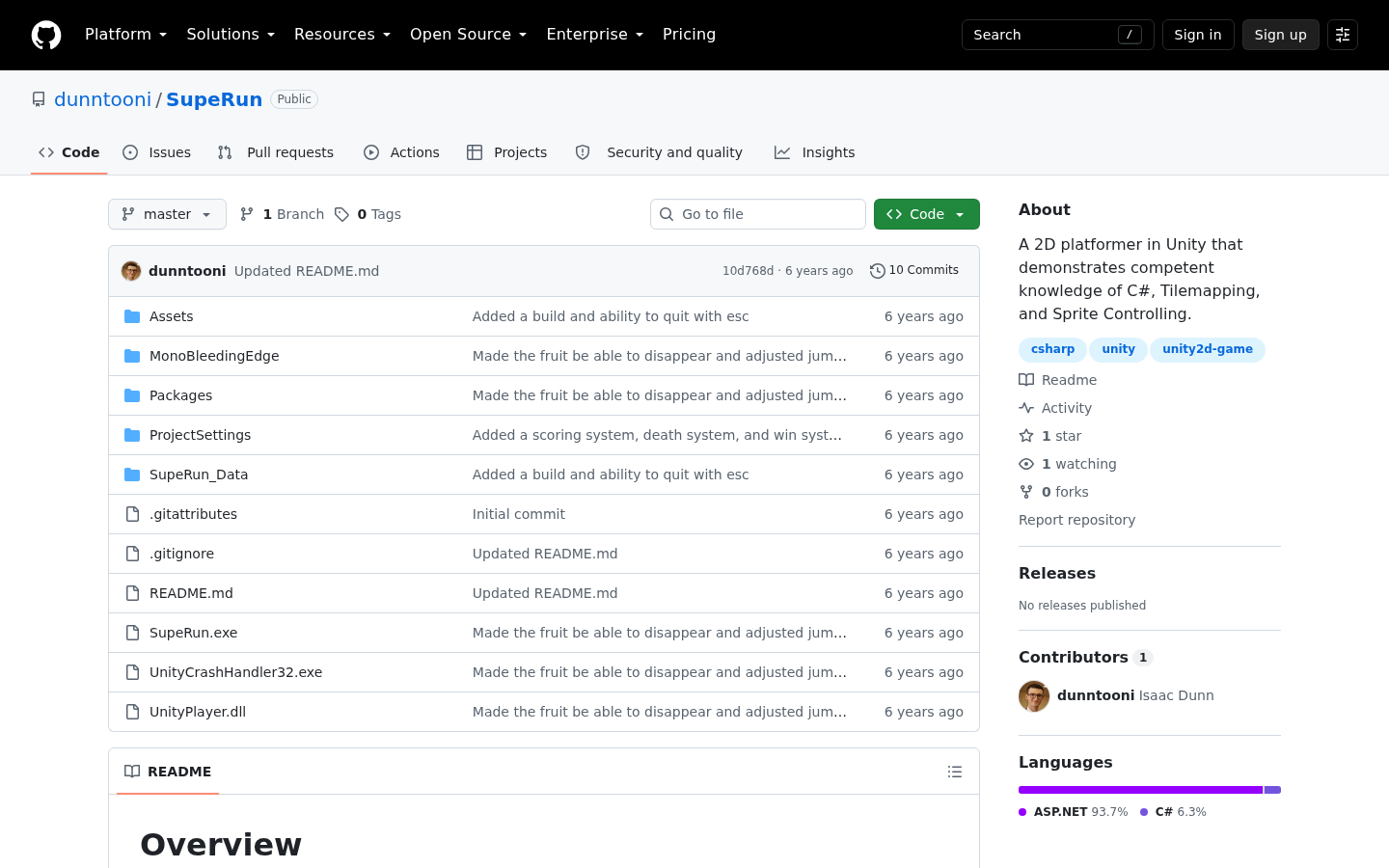Open the "Initial commit" commit message

click(x=519, y=514)
